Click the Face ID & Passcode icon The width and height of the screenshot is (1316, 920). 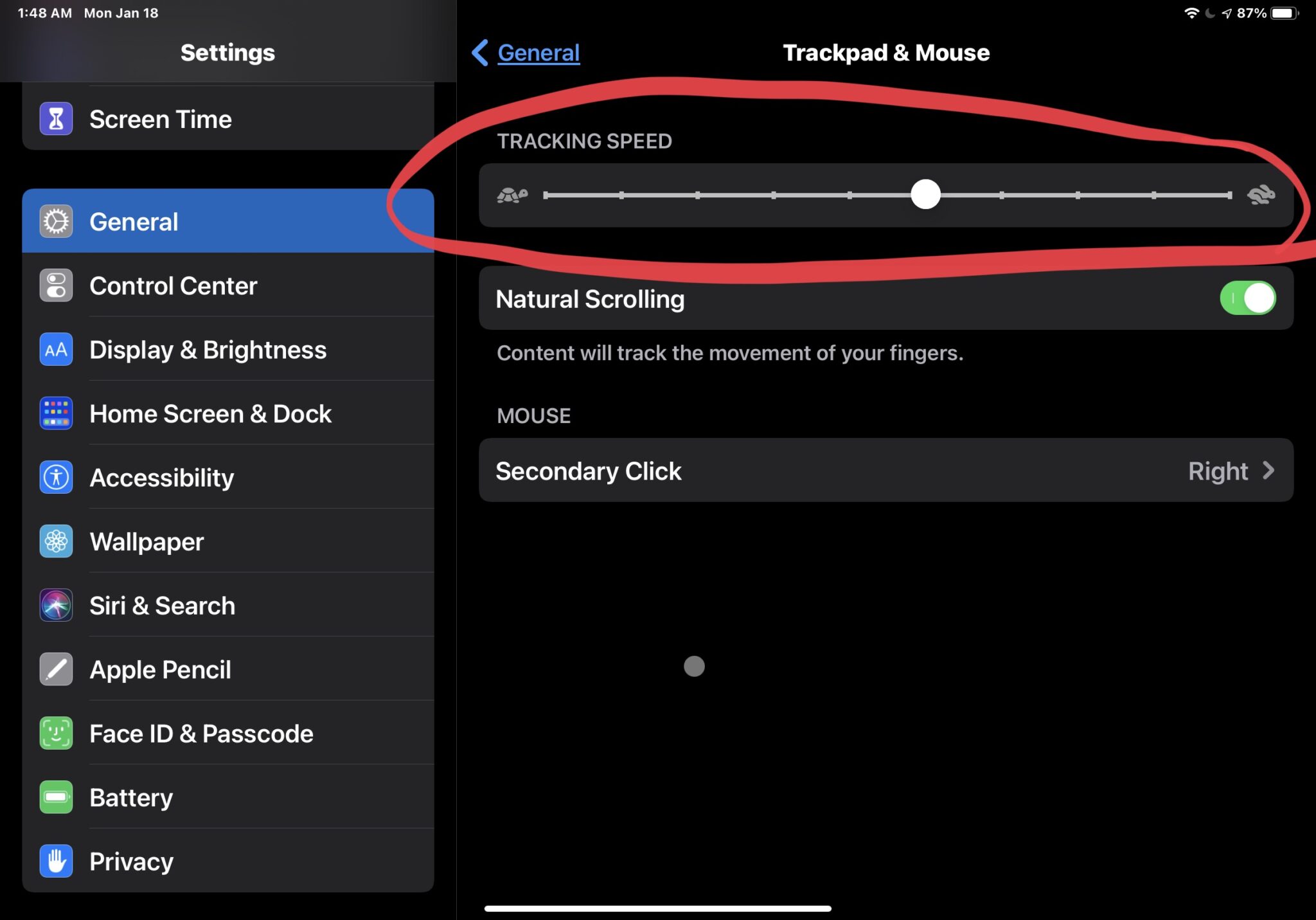(56, 733)
